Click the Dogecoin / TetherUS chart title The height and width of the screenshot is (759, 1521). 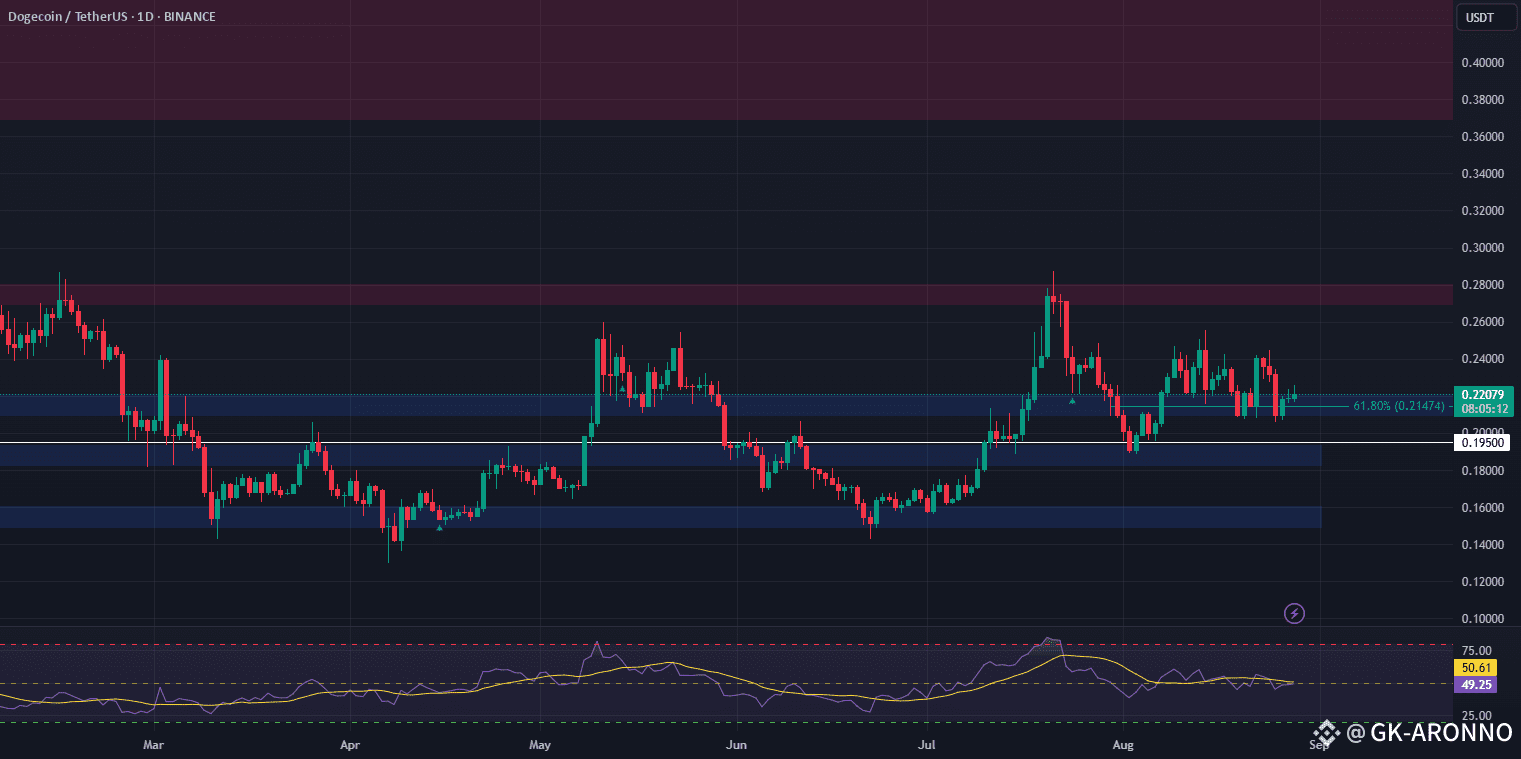click(x=111, y=16)
